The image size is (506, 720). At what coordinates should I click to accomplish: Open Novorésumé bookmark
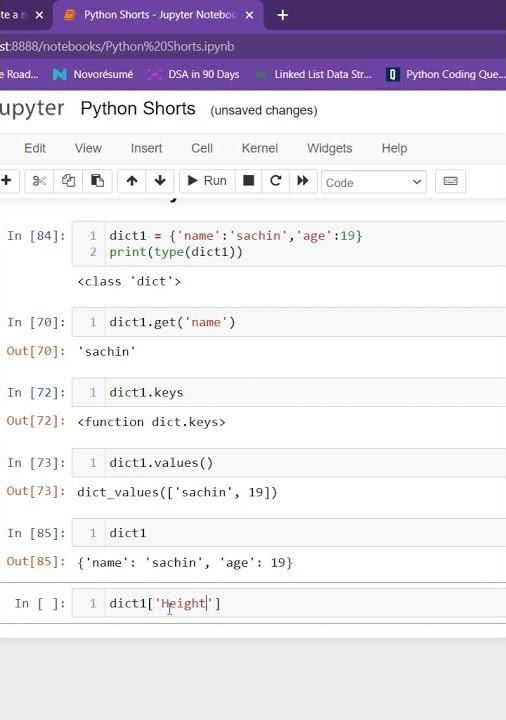point(93,74)
